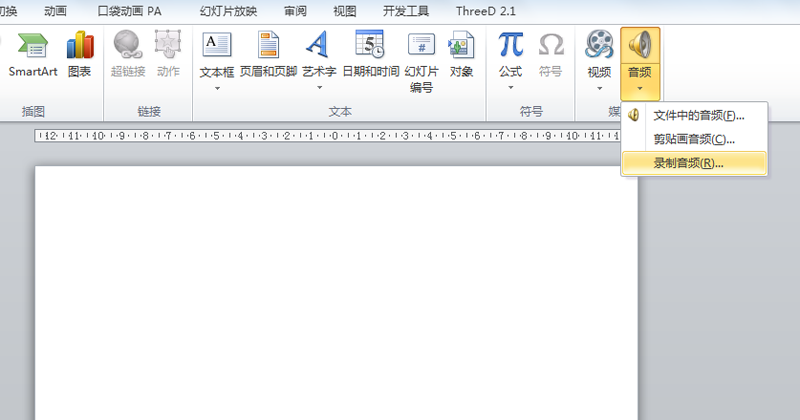Screen dimensions: 800x420
Task: Choose 剪贴画音频 menu entry
Action: (694, 139)
